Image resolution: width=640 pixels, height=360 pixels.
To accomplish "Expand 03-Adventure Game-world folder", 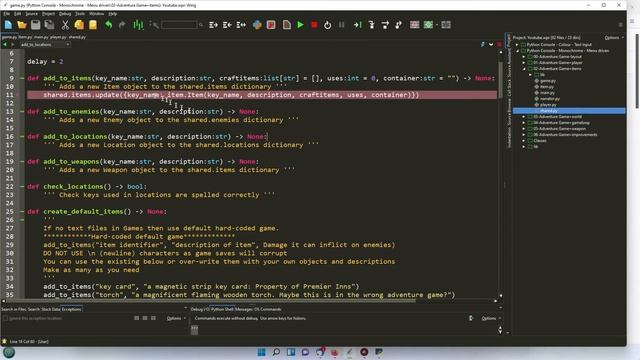I will [x=524, y=117].
